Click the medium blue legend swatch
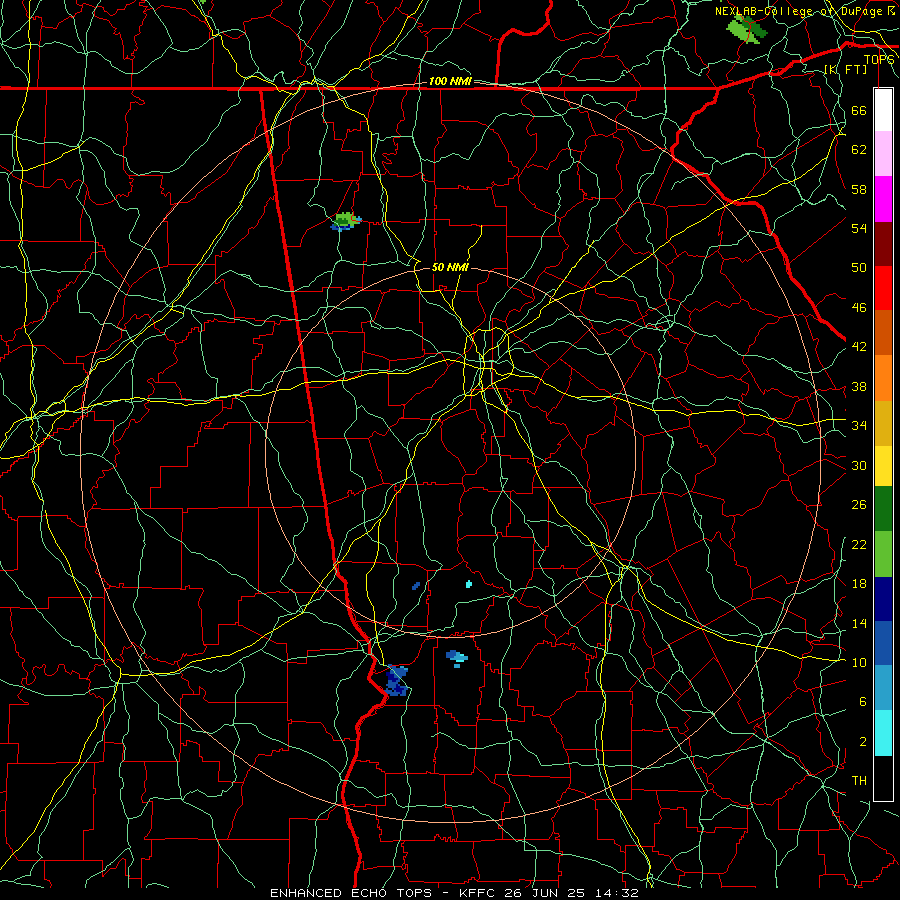This screenshot has width=900, height=900. pyautogui.click(x=883, y=643)
